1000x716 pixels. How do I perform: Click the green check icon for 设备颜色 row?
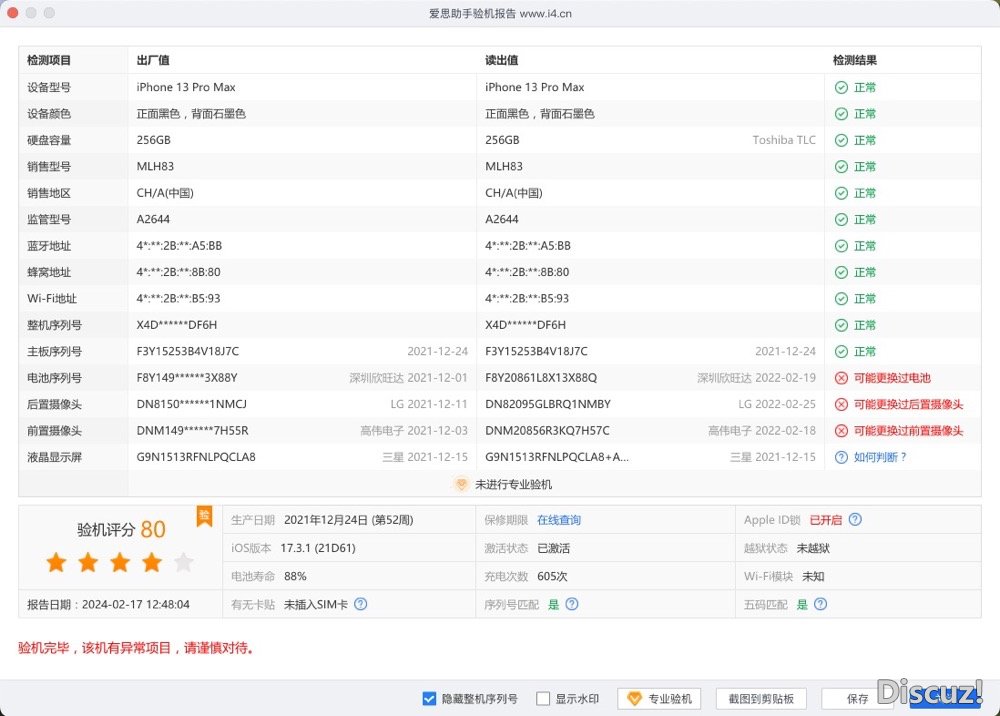pyautogui.click(x=841, y=113)
